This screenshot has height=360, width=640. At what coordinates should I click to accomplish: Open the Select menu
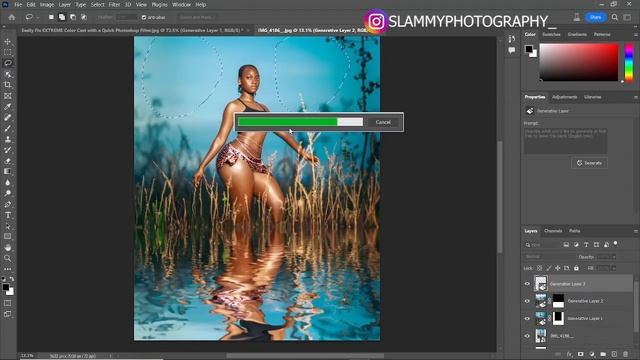(98, 4)
